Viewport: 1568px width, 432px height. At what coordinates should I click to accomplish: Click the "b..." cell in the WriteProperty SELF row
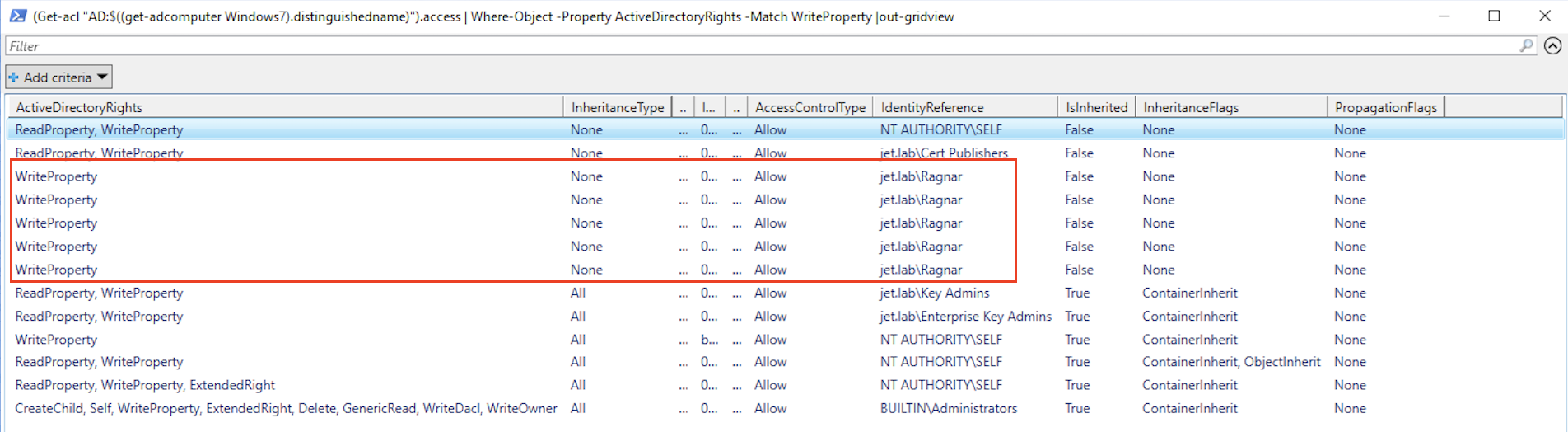pyautogui.click(x=709, y=339)
